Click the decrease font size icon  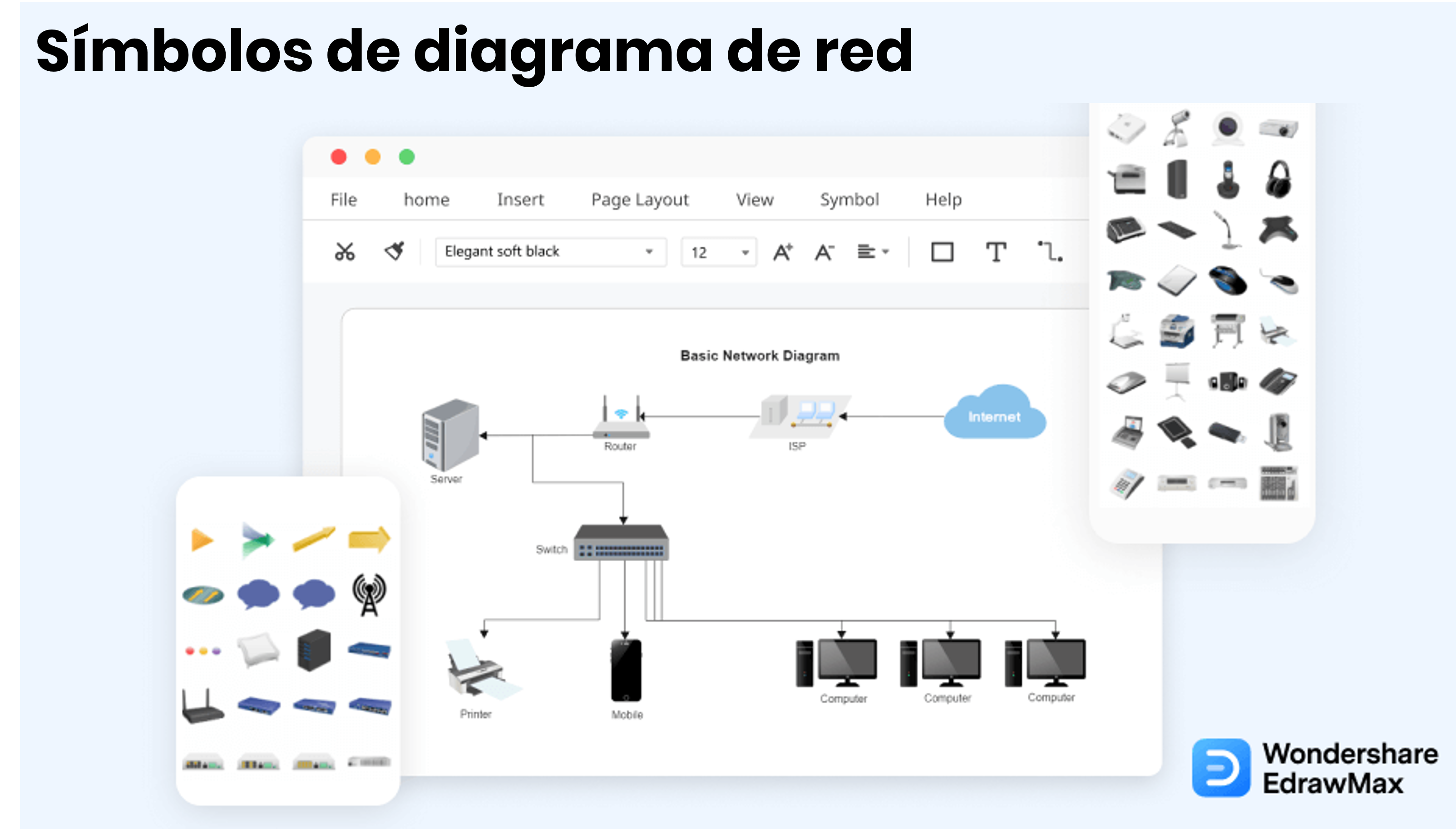(x=824, y=252)
